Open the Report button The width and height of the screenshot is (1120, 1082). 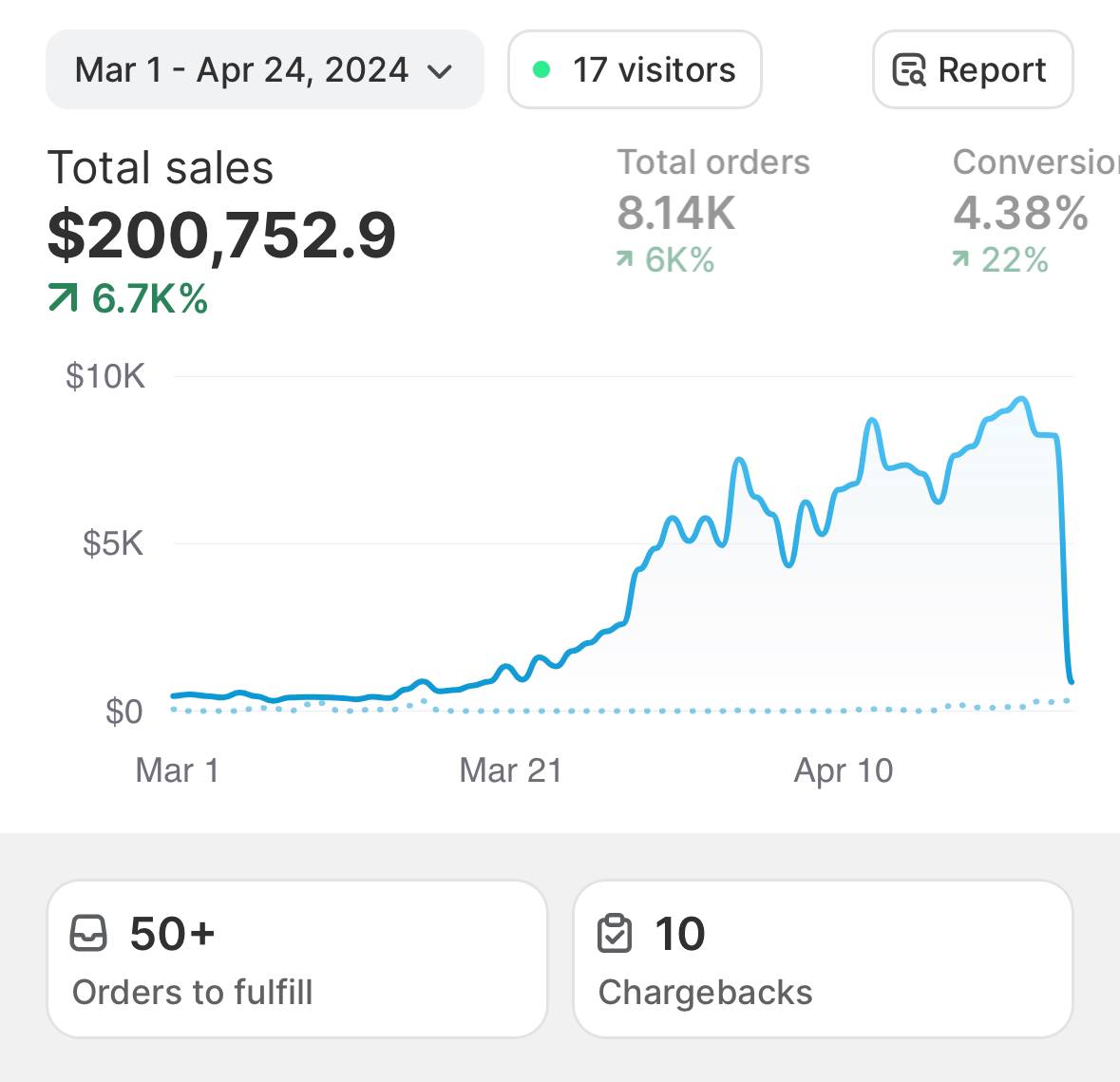tap(973, 69)
